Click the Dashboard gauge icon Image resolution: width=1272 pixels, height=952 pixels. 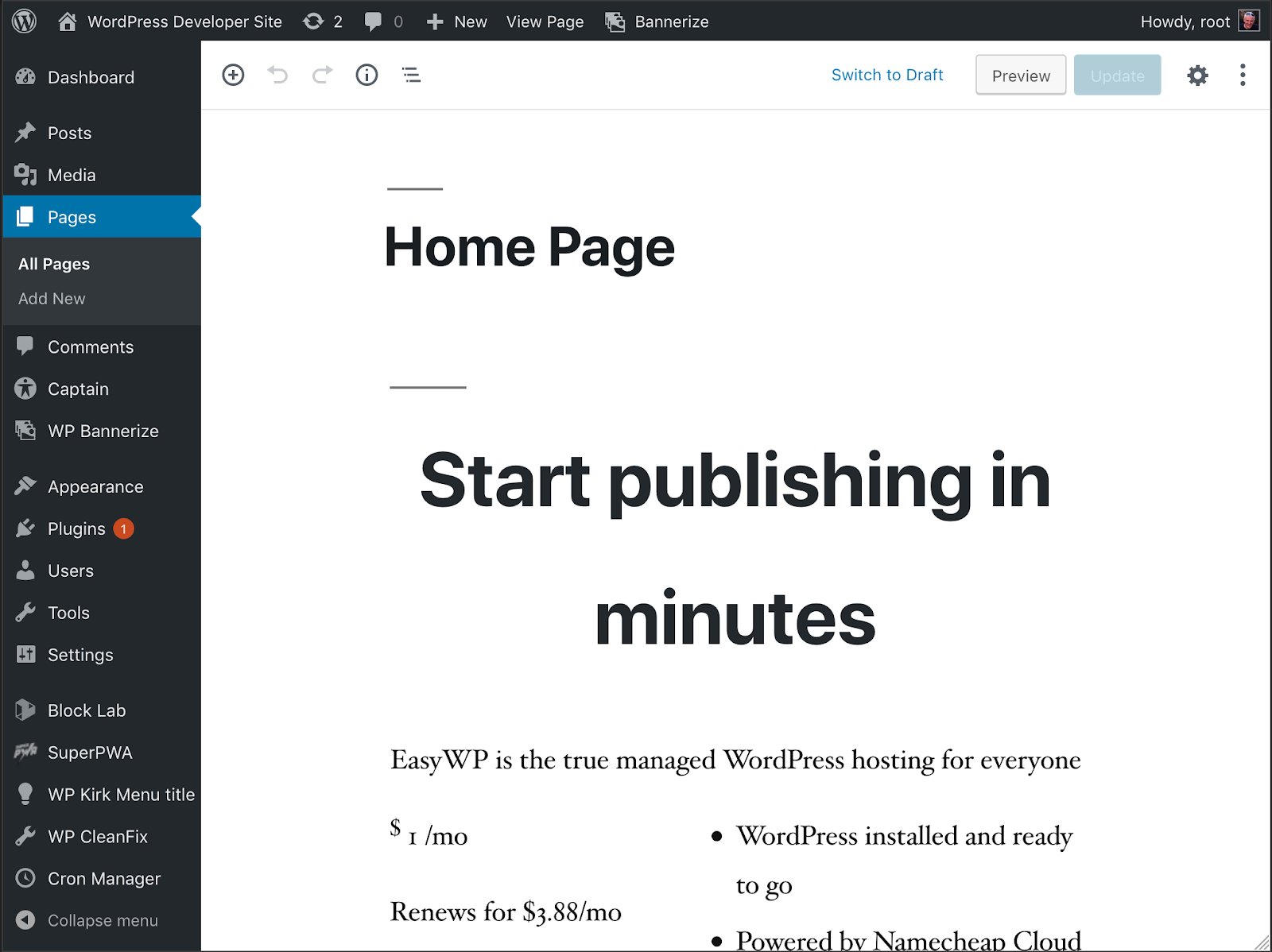(25, 77)
